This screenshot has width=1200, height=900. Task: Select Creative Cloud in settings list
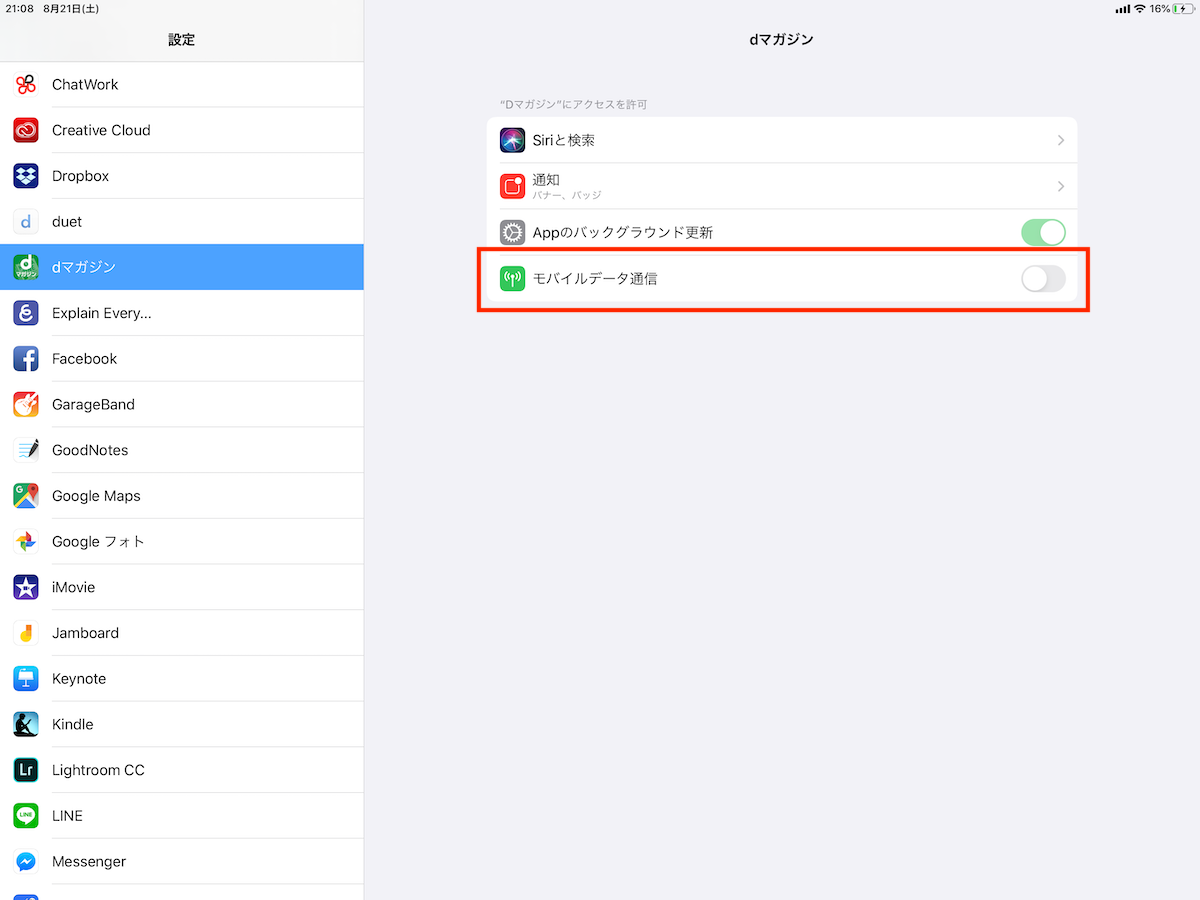(182, 130)
